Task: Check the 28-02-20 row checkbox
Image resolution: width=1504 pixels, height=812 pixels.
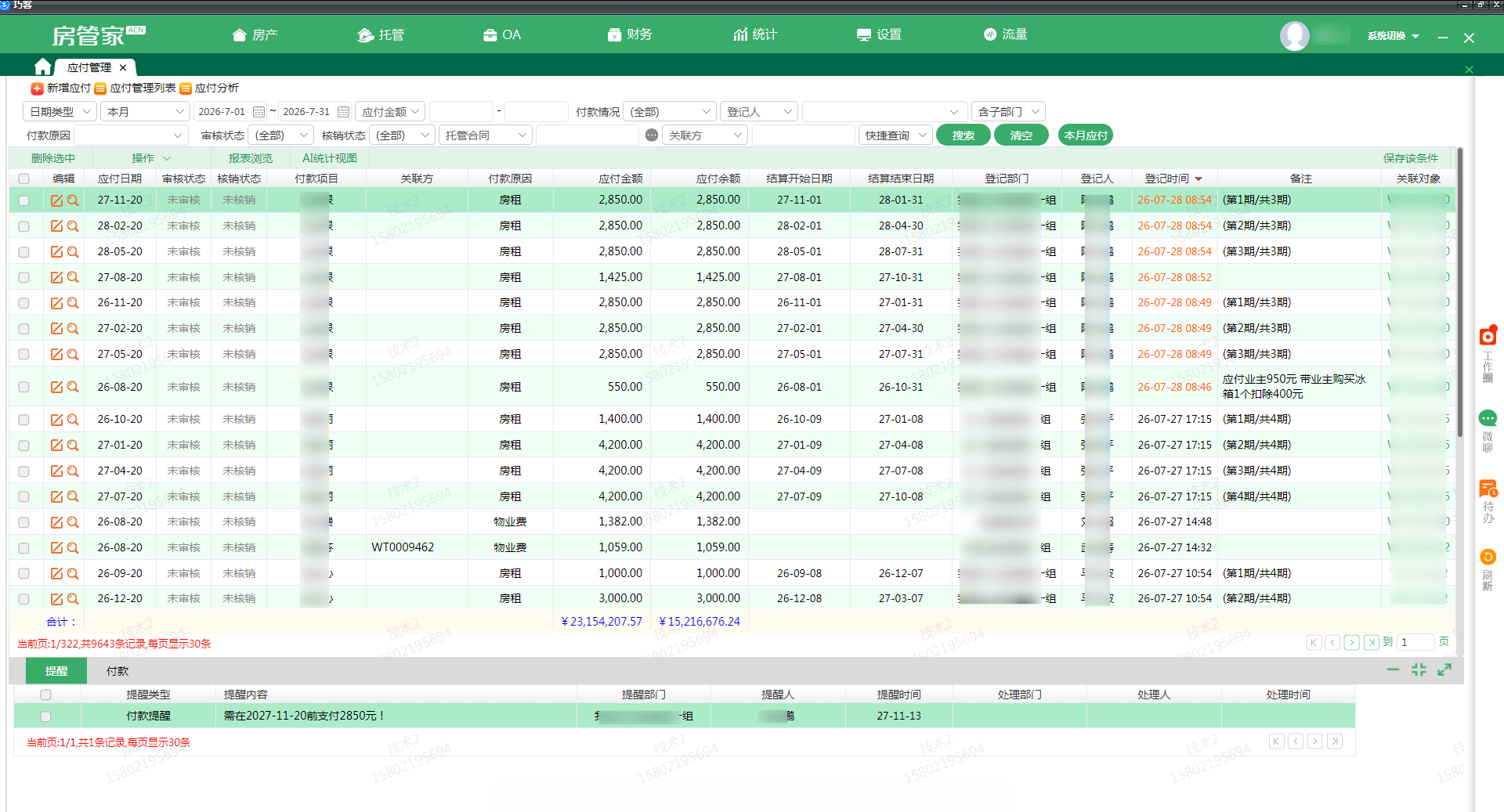Action: click(23, 226)
